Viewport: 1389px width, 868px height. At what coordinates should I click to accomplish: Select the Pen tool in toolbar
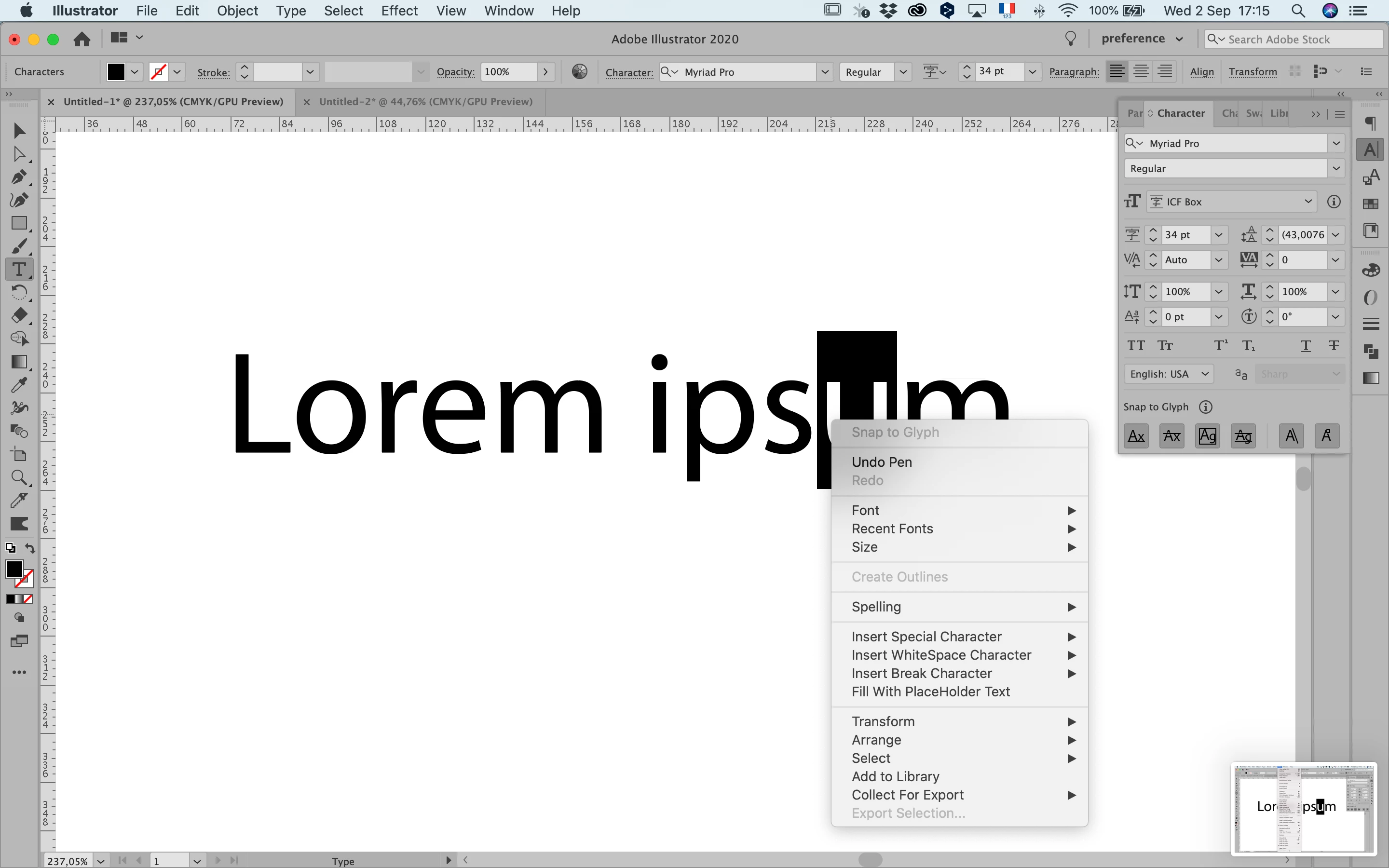tap(19, 177)
